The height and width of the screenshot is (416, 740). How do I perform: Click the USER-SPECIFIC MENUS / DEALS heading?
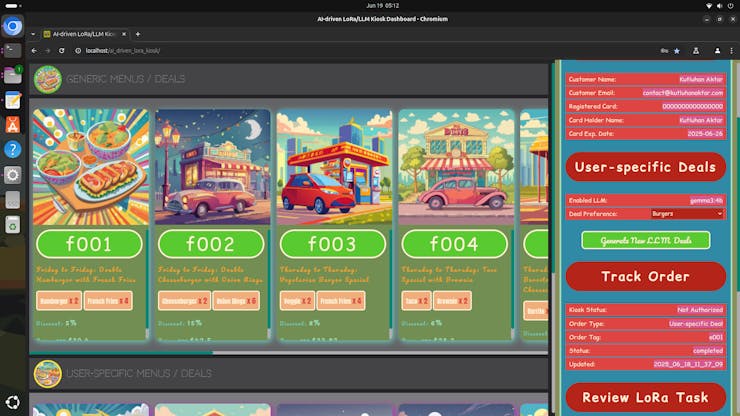click(x=139, y=374)
